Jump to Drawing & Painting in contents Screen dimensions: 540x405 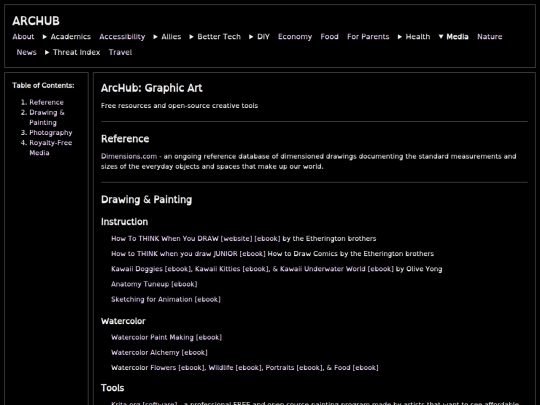(x=47, y=117)
